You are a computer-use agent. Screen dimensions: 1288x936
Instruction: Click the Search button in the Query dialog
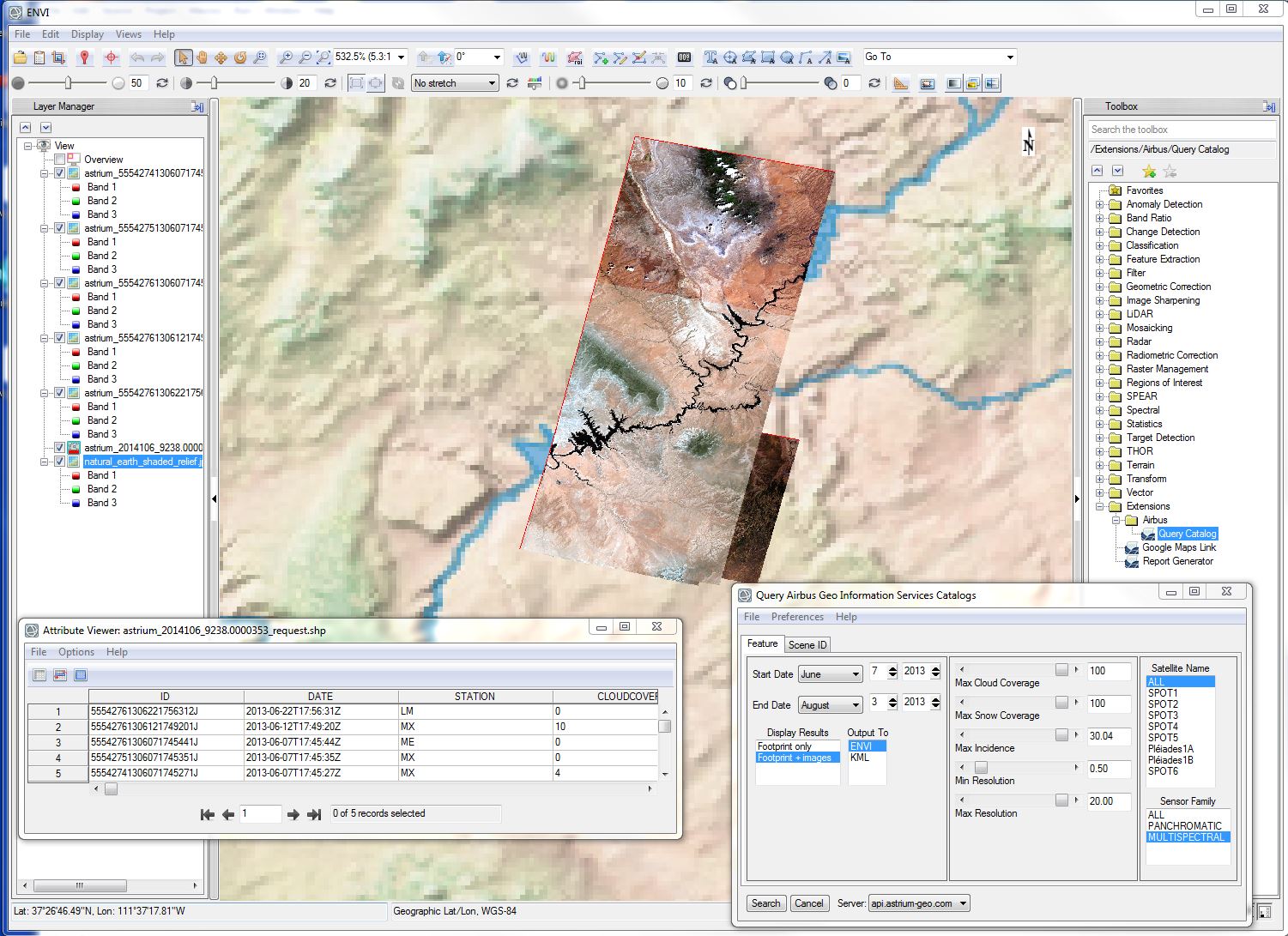[x=765, y=903]
